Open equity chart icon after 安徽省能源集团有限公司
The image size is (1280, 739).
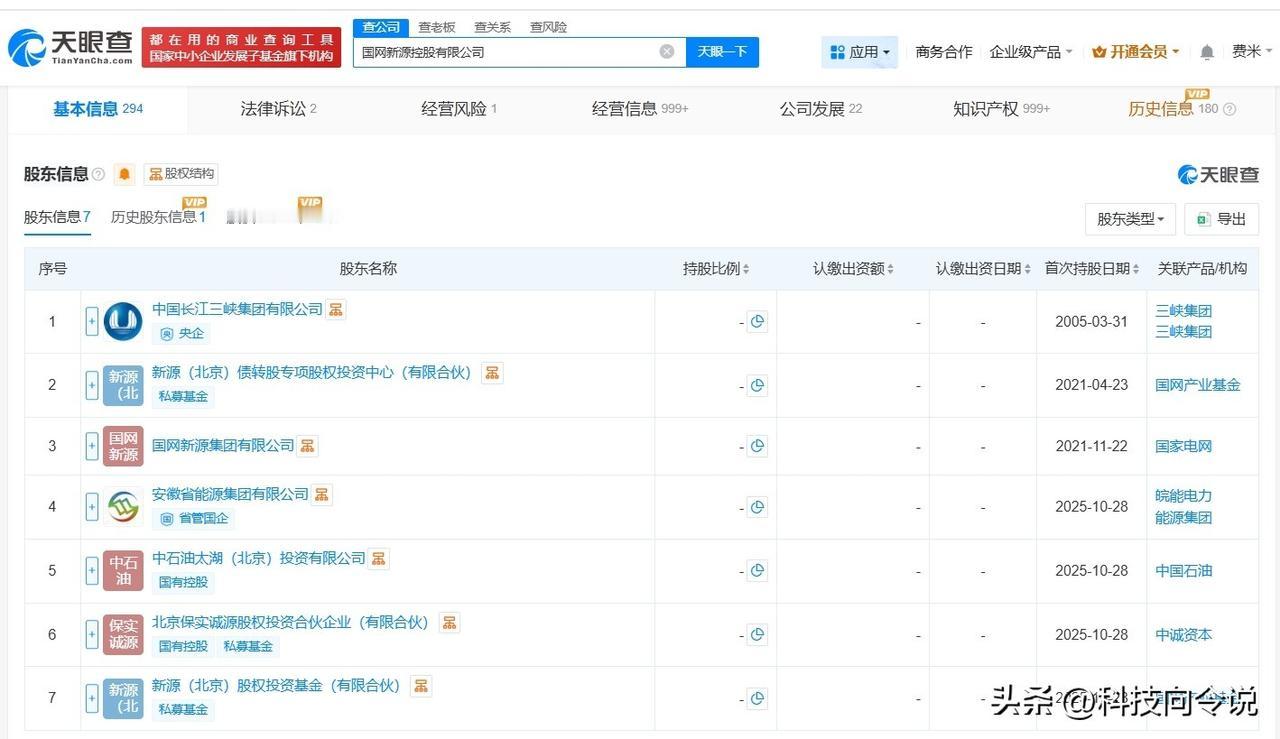[321, 494]
